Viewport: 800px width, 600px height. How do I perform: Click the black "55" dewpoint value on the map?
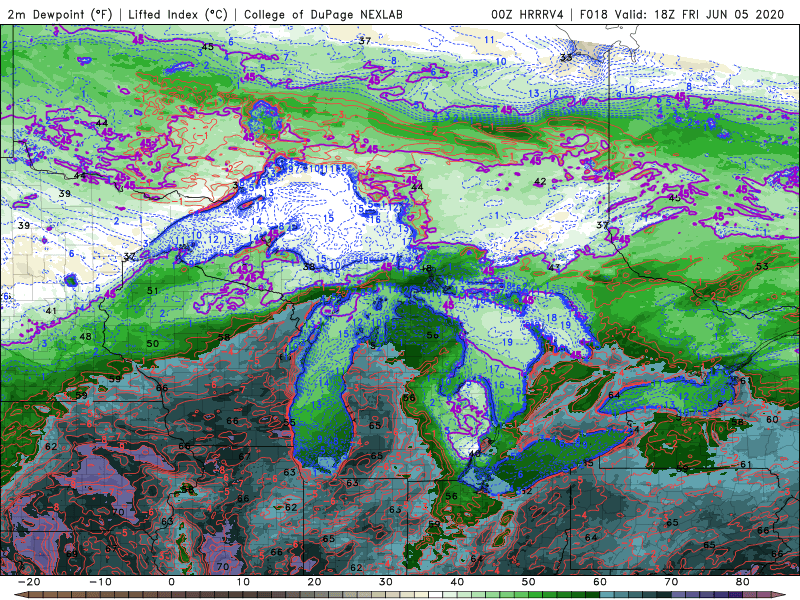pyautogui.click(x=289, y=422)
